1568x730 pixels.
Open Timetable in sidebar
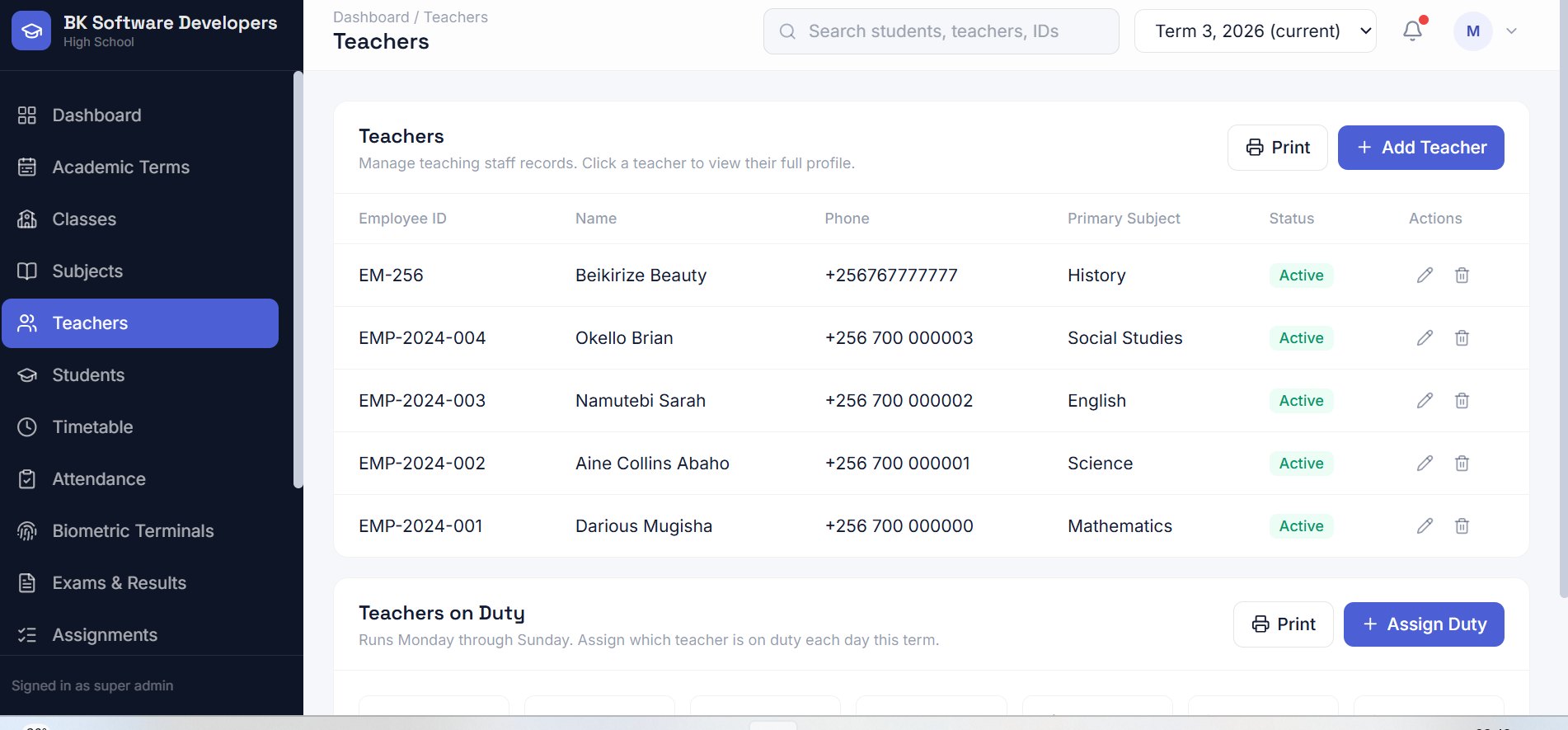[x=140, y=427]
